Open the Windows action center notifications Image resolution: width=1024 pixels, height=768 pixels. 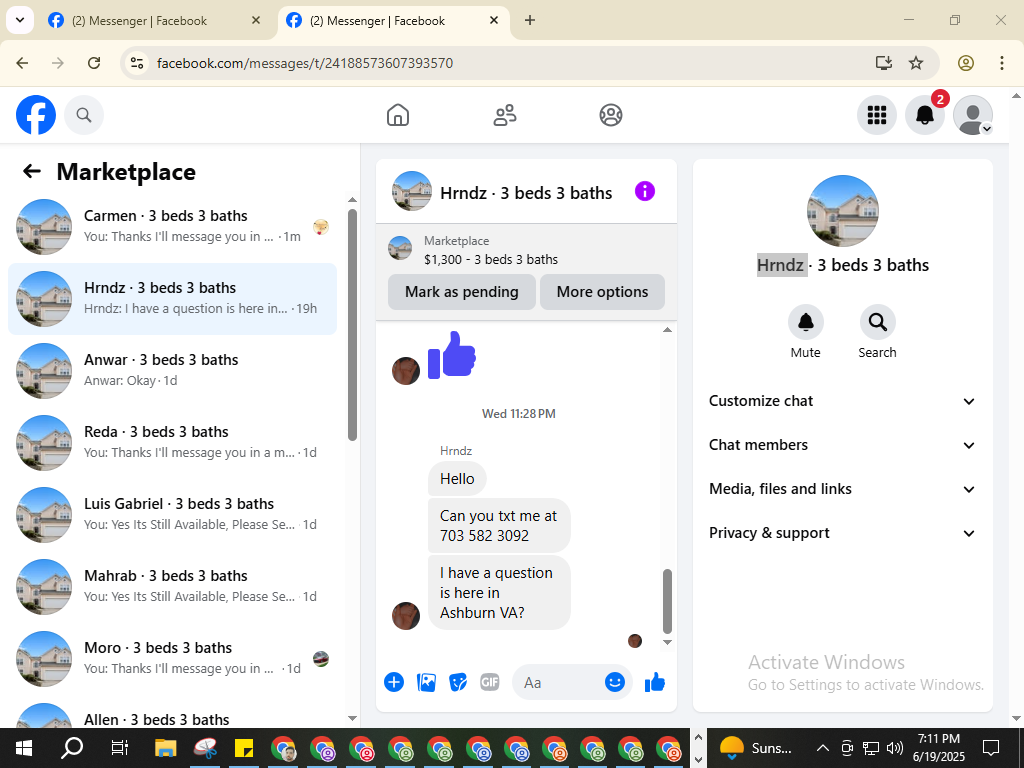[x=991, y=748]
